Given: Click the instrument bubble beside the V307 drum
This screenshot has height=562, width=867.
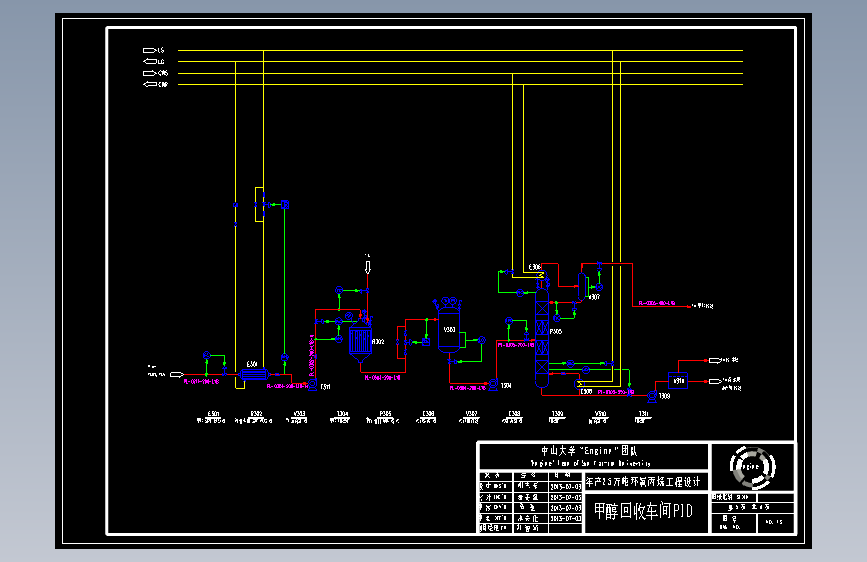Looking at the screenshot, I should pyautogui.click(x=599, y=287).
